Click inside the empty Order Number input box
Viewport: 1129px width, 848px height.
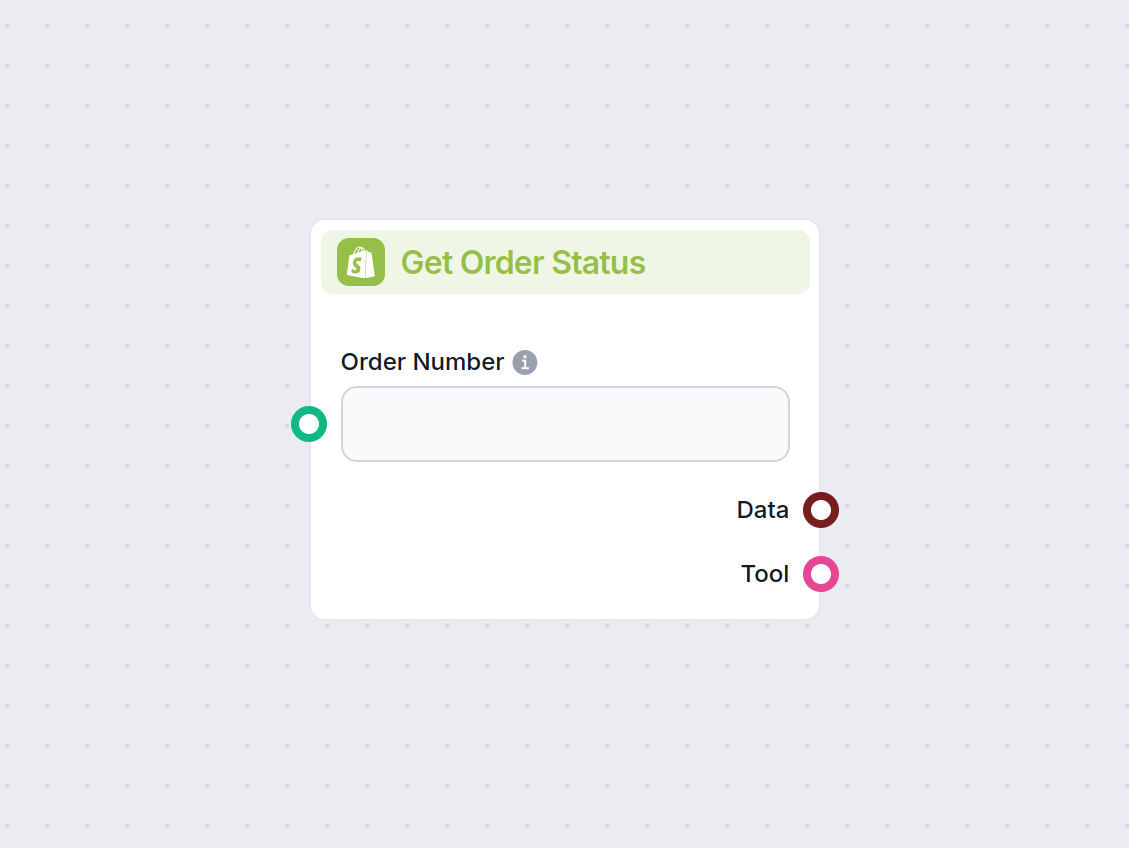[x=565, y=424]
